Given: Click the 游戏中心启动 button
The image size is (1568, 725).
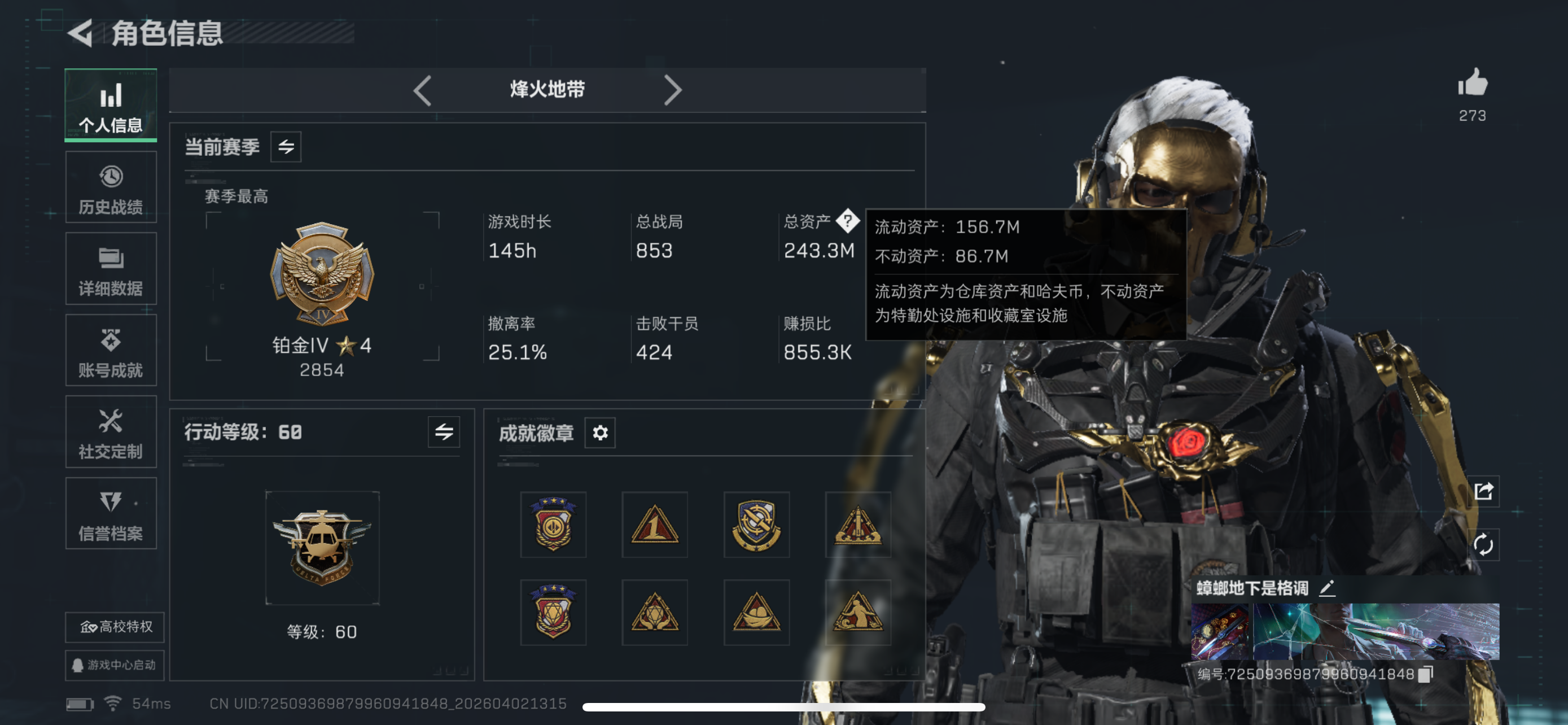Looking at the screenshot, I should tap(115, 665).
